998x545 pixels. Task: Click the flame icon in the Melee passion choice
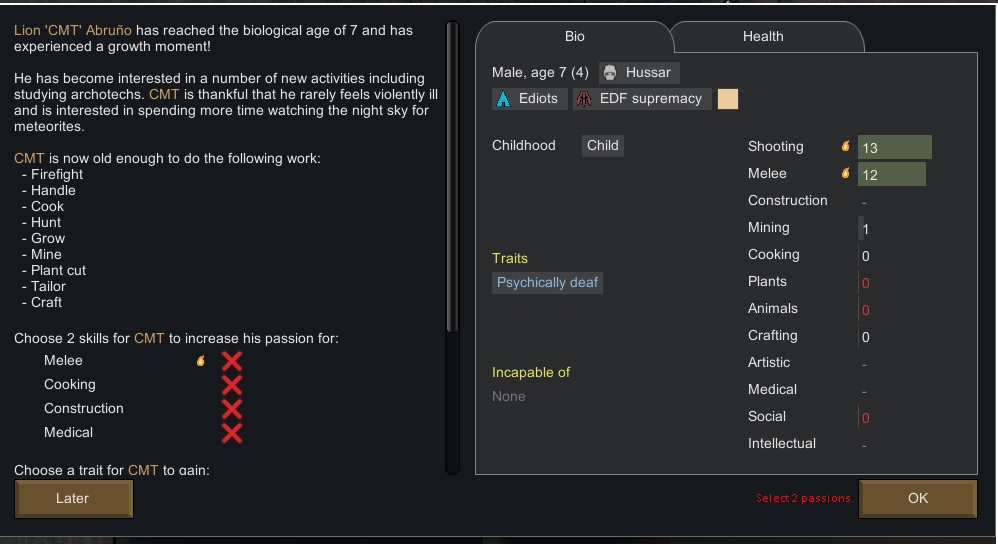[x=201, y=361]
